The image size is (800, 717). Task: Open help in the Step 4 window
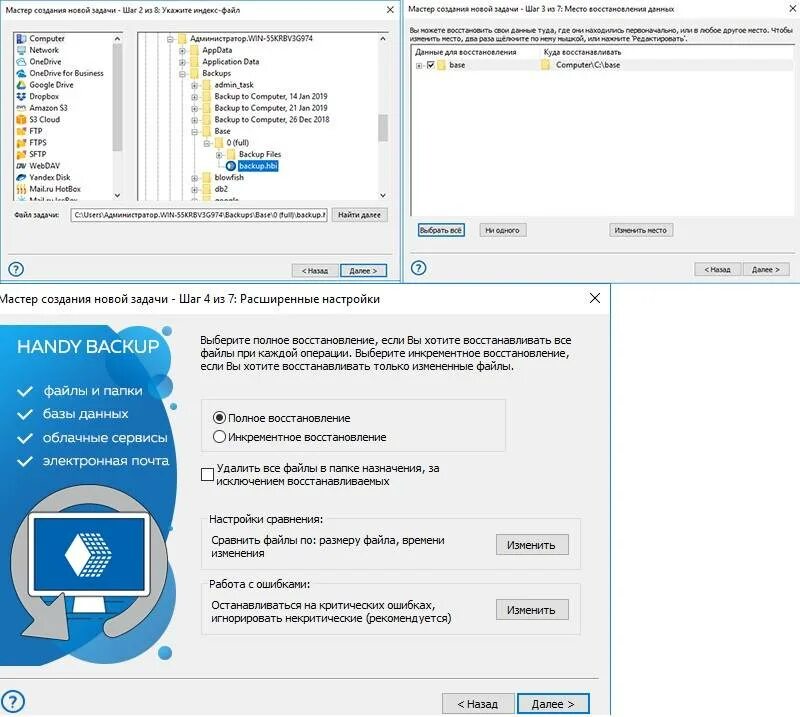point(12,701)
